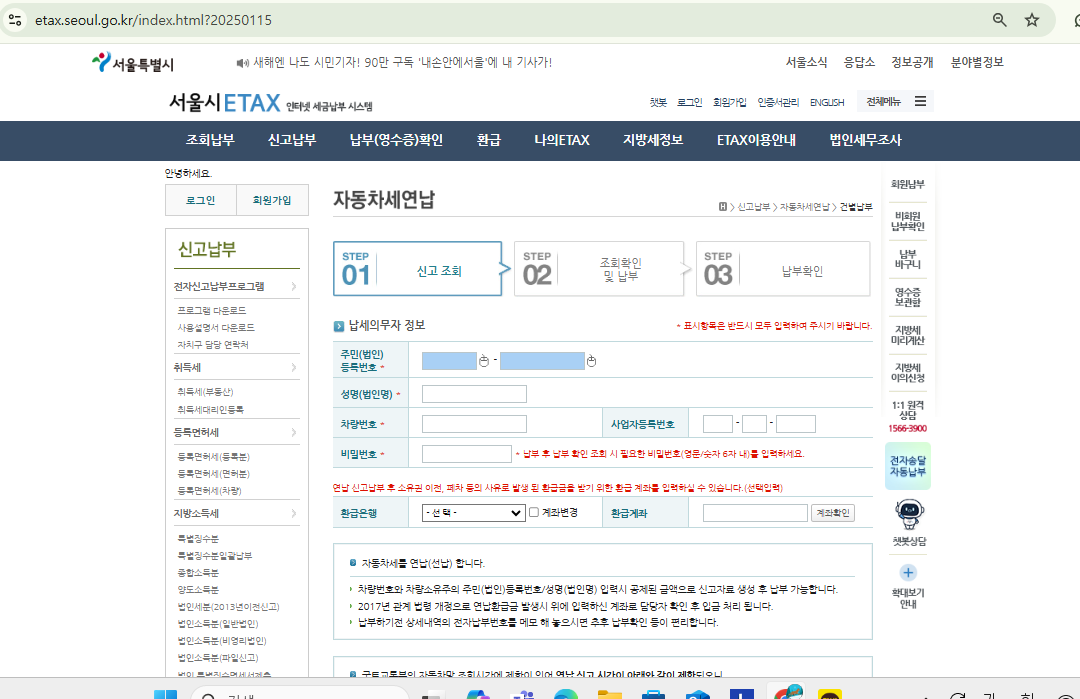
Task: Open 비회원 납부확인 quick menu item
Action: (x=908, y=221)
